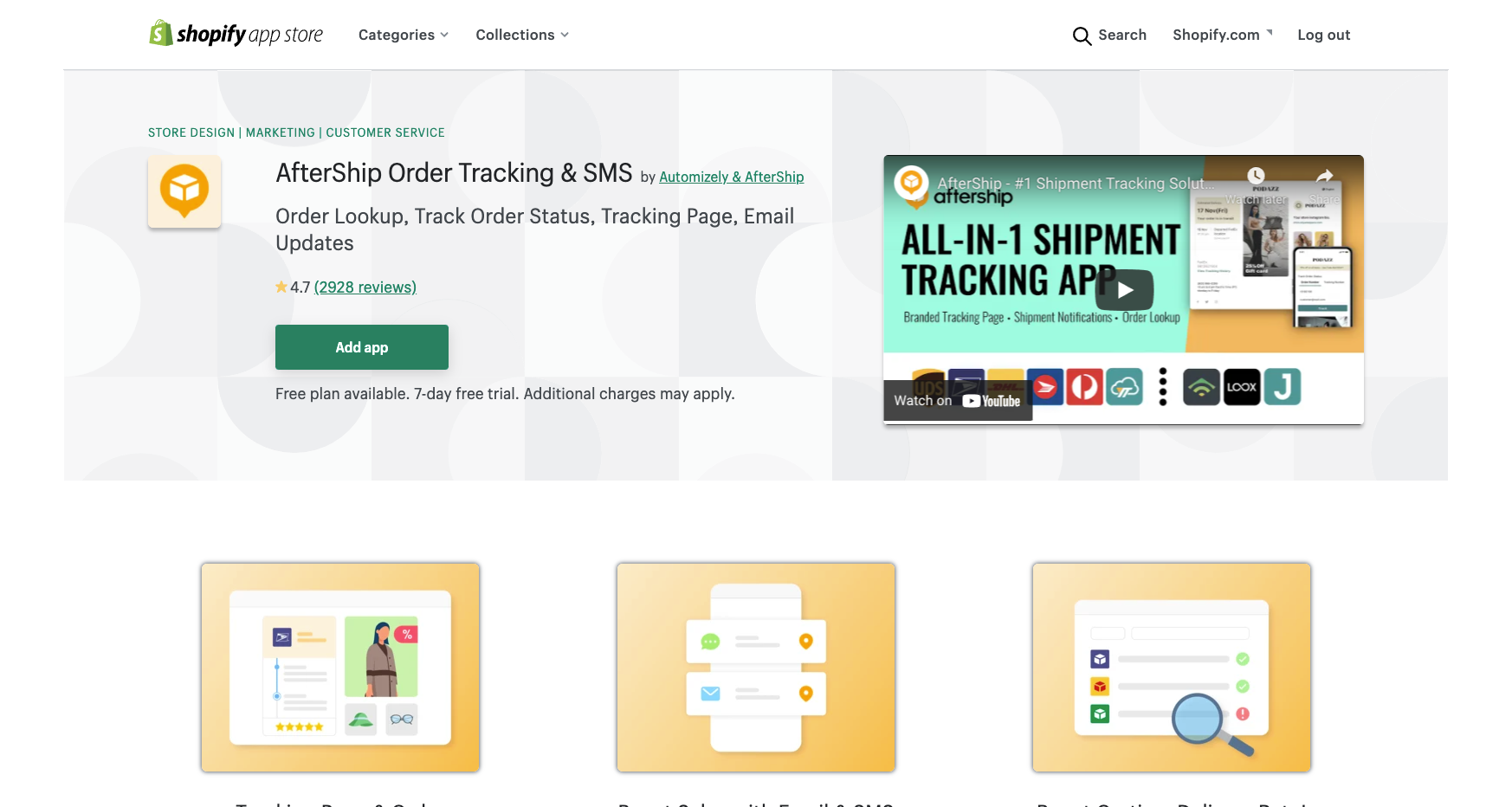
Task: Click the Watch later clock icon
Action: coord(1256,176)
